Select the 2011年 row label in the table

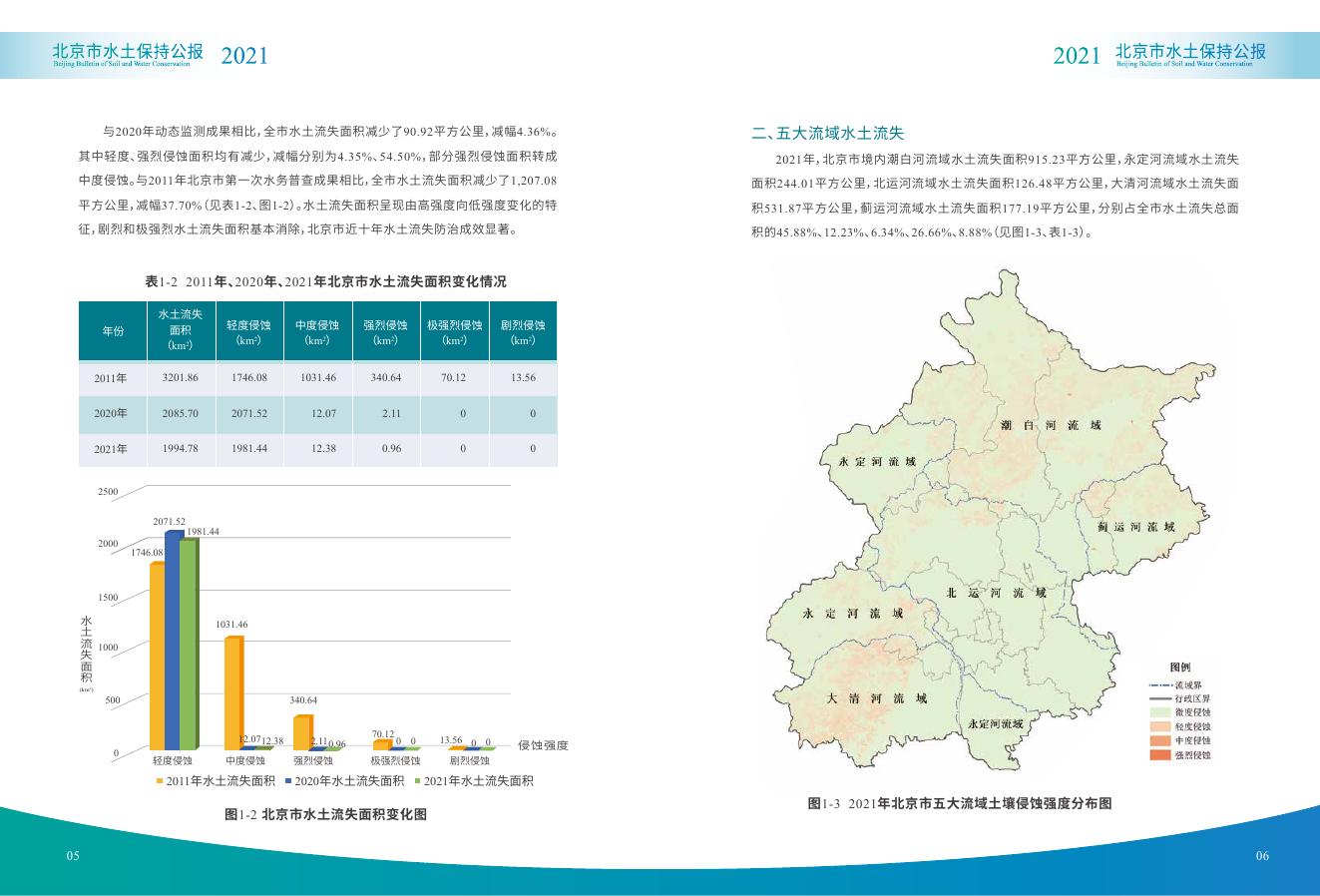(x=111, y=378)
